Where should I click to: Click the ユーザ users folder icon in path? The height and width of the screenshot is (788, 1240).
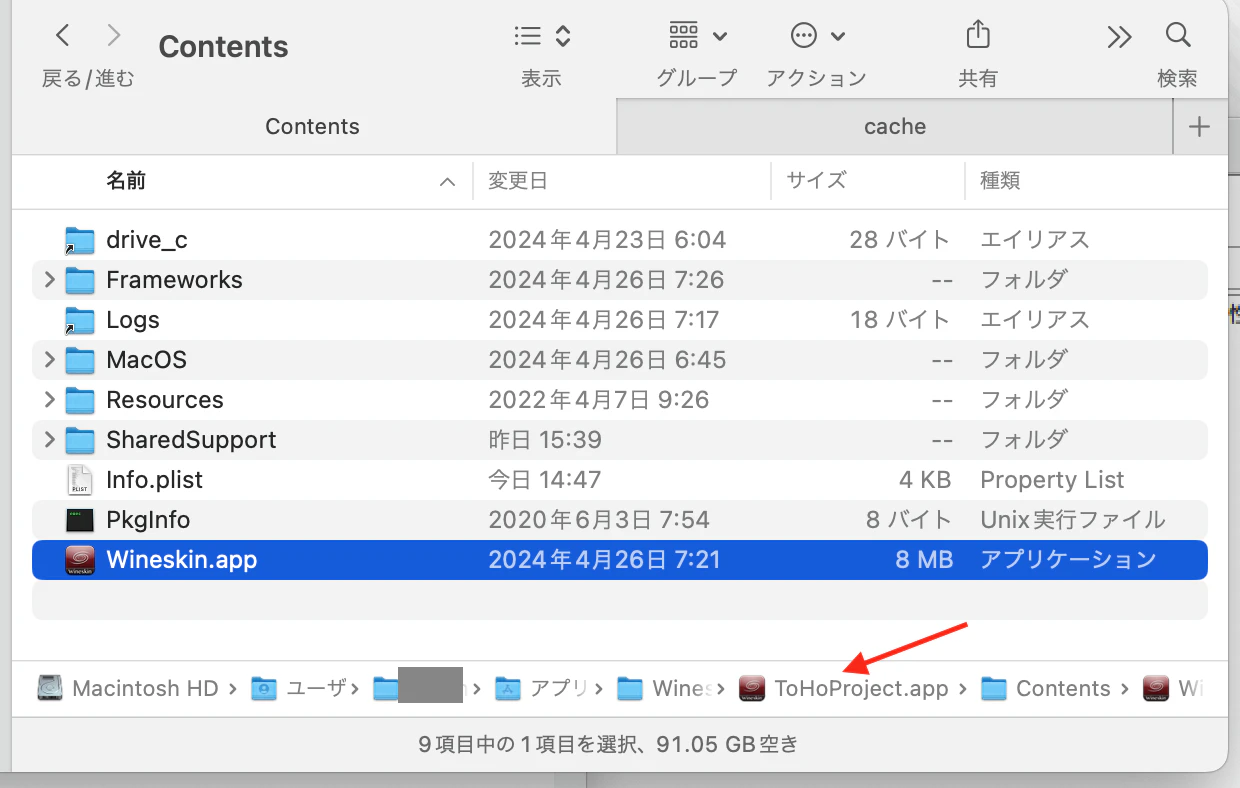264,688
